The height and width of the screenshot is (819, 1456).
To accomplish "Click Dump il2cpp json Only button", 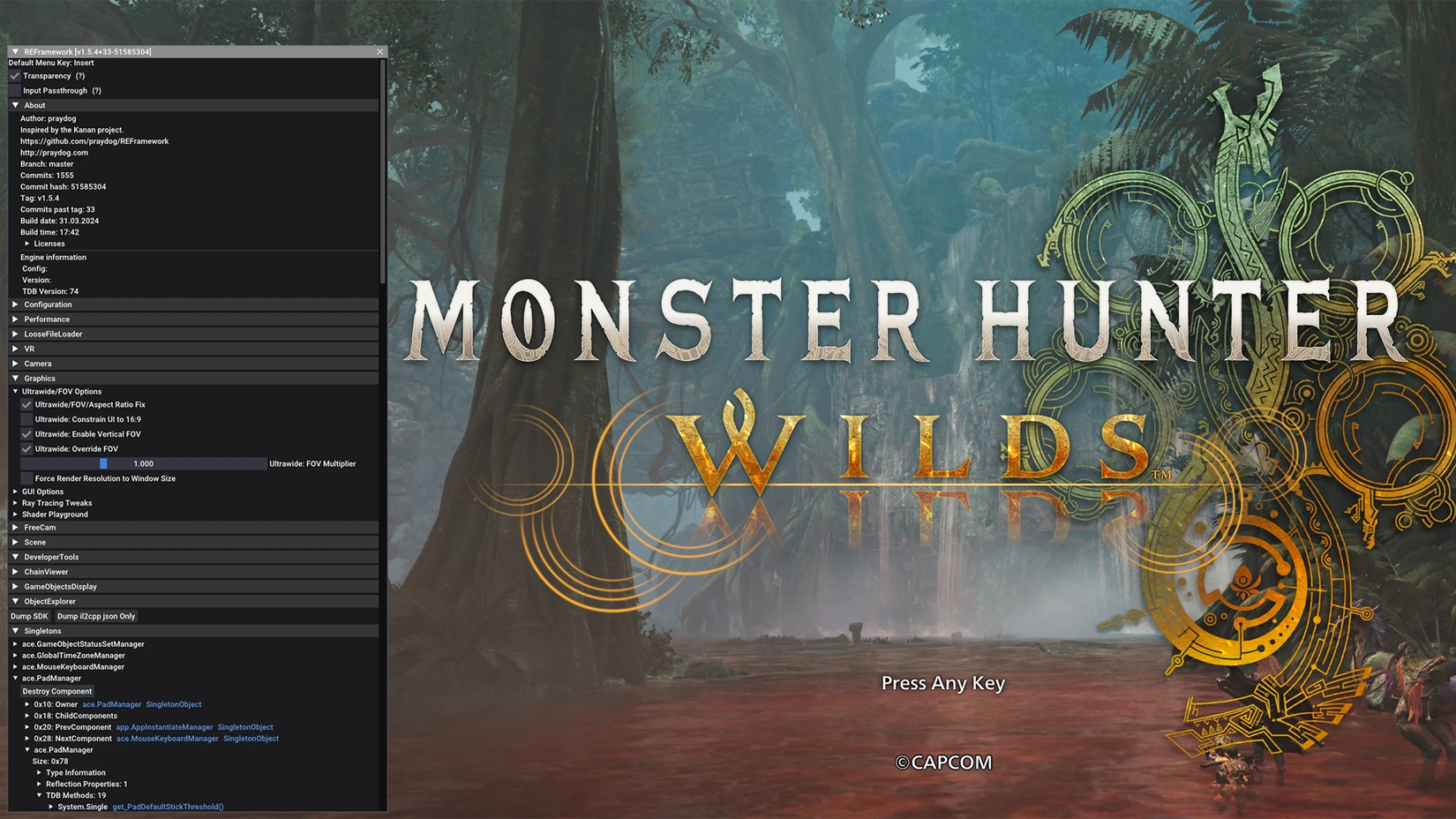I will [96, 617].
